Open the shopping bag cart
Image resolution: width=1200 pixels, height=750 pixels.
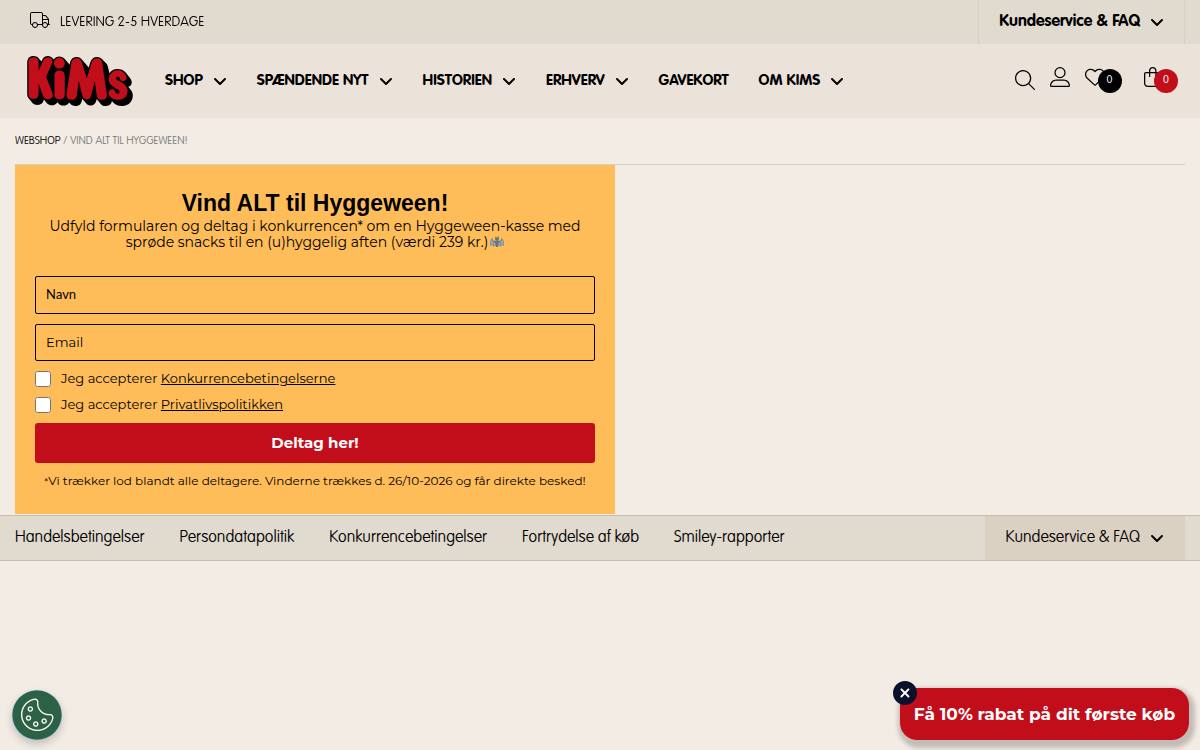point(1153,78)
